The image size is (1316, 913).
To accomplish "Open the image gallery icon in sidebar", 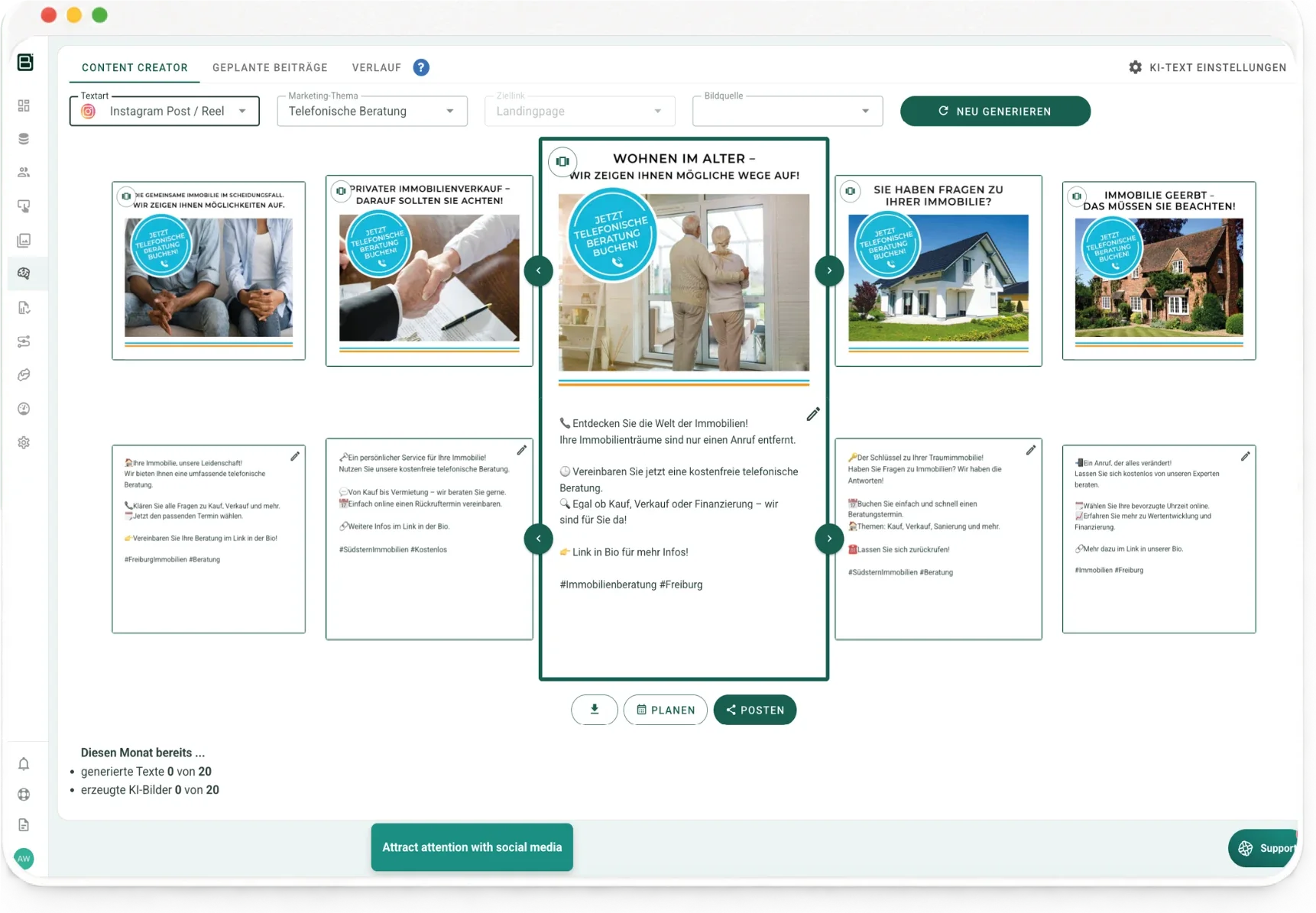I will 24,241.
